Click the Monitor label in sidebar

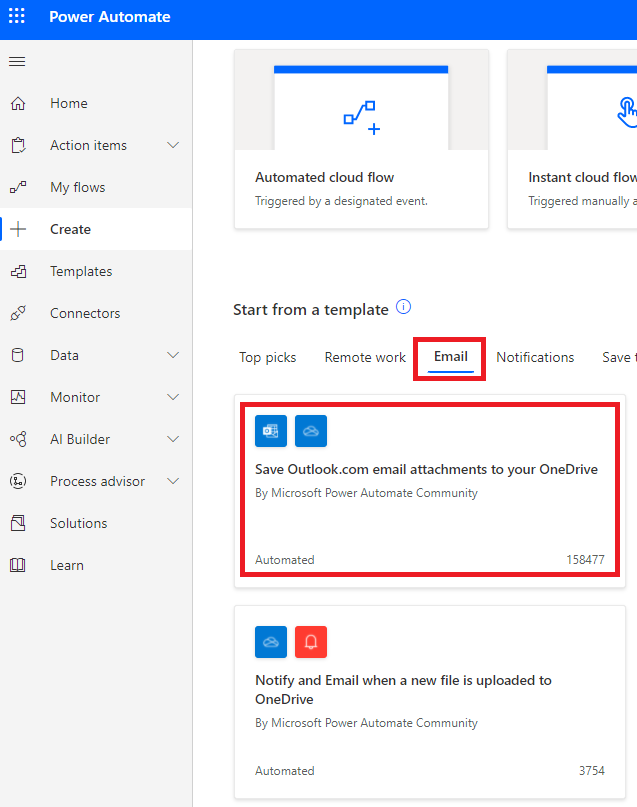click(75, 397)
